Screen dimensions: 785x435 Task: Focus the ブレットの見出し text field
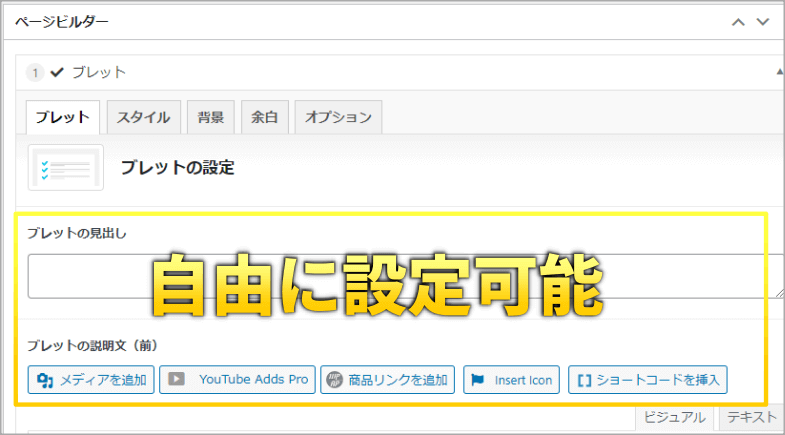tap(404, 276)
